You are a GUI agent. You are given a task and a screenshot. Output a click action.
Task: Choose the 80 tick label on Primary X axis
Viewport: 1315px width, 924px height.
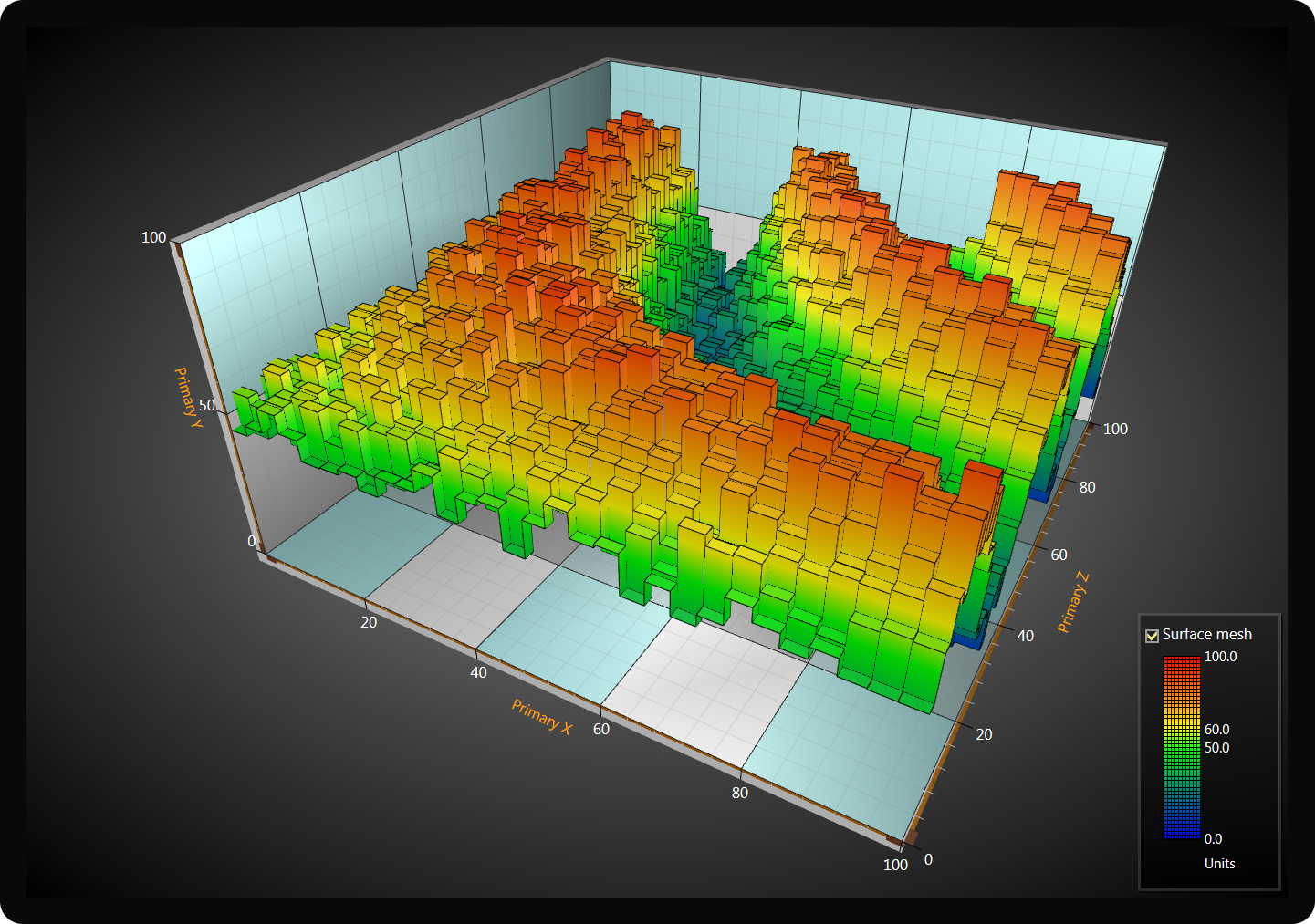point(739,793)
